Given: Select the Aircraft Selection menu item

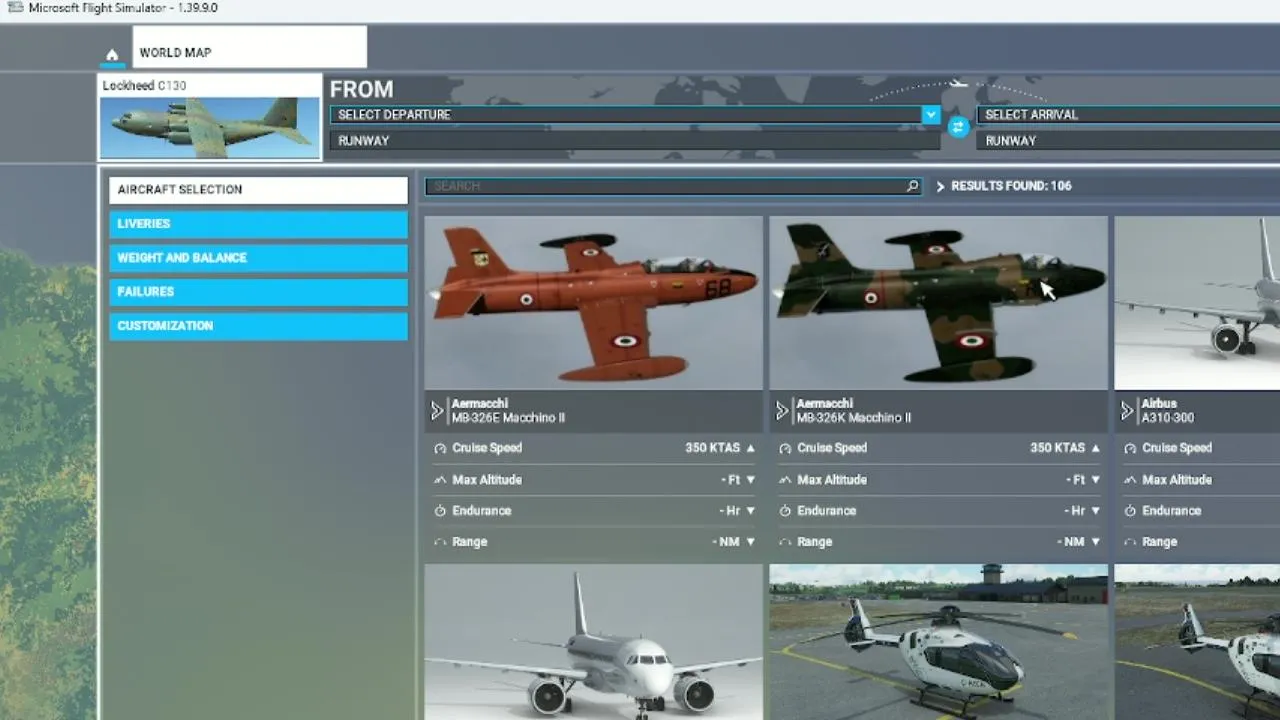Looking at the screenshot, I should click(x=258, y=190).
